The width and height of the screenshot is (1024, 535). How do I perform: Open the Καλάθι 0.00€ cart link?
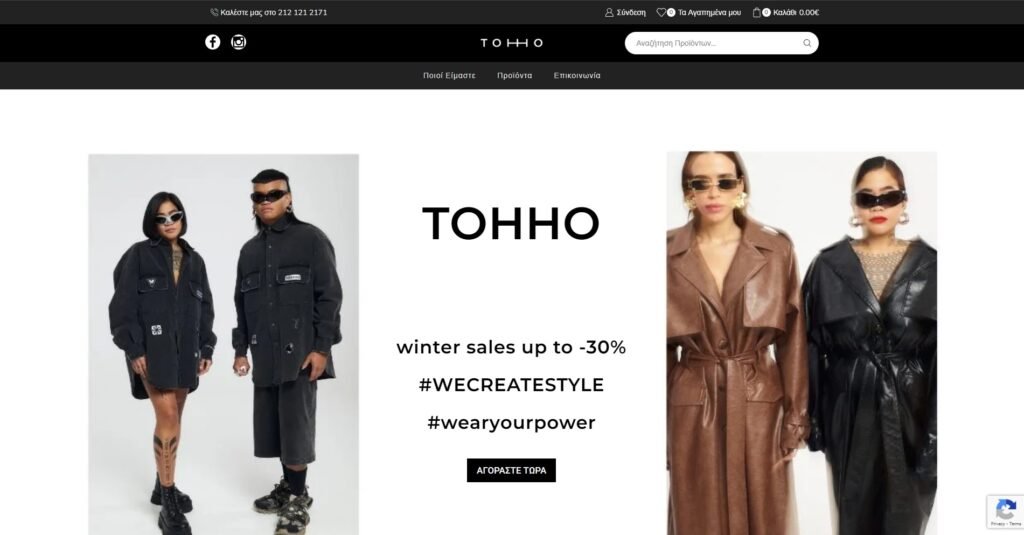tap(795, 12)
